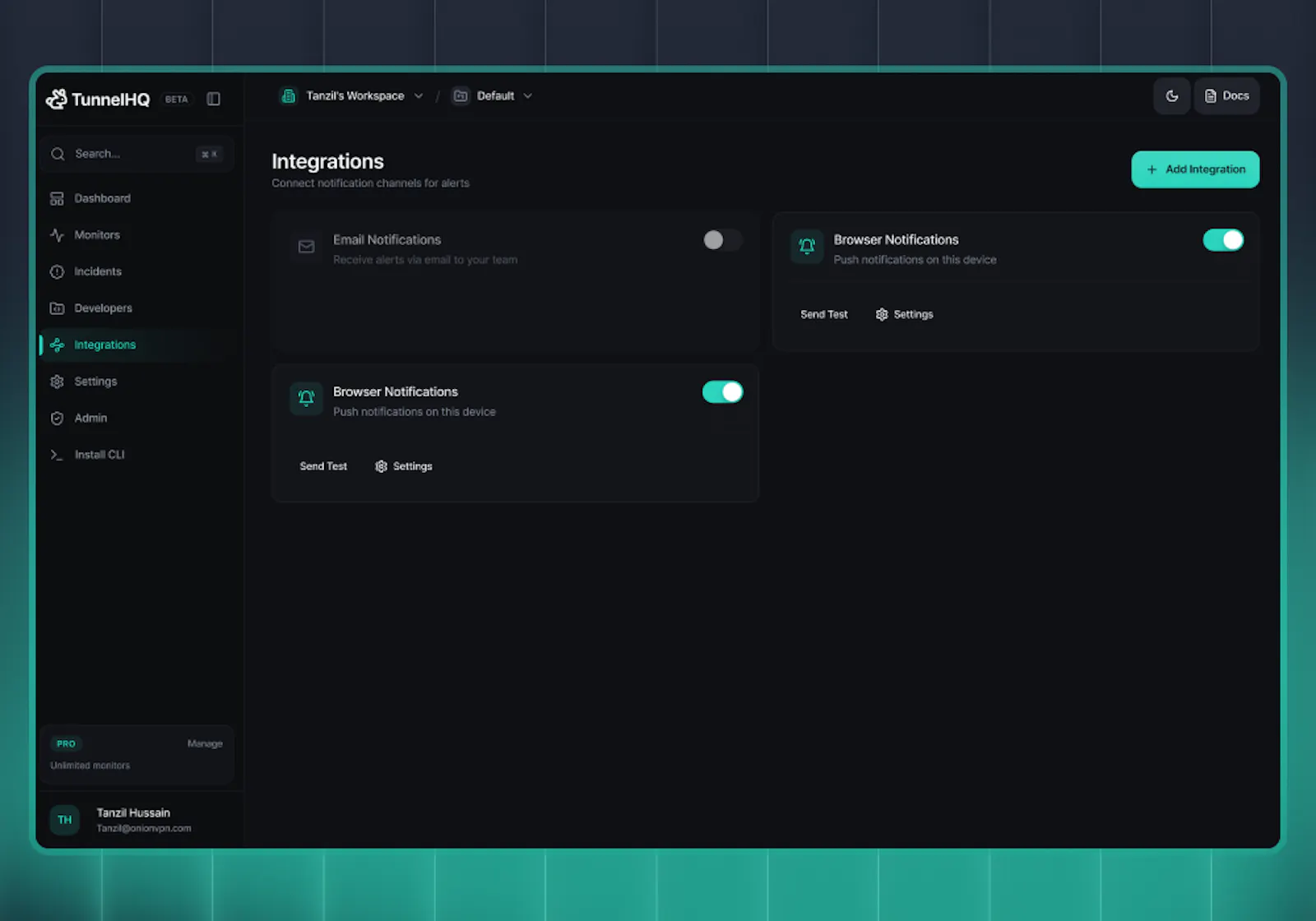Open the Settings sidebar menu item
The image size is (1316, 921).
tap(137, 382)
